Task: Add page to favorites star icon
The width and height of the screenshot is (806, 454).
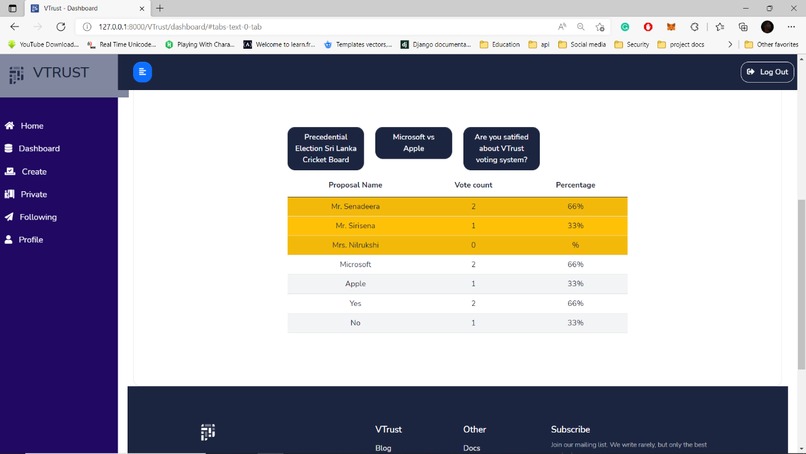Action: (x=600, y=27)
